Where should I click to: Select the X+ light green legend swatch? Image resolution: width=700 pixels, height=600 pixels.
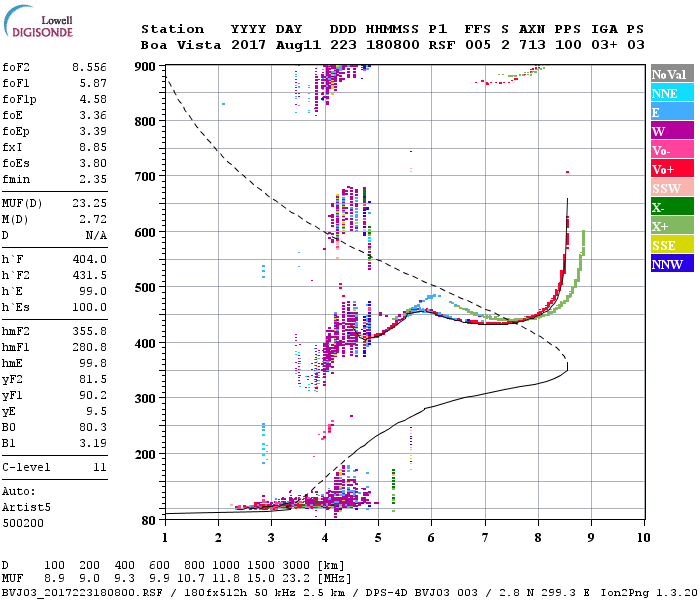[x=672, y=226]
